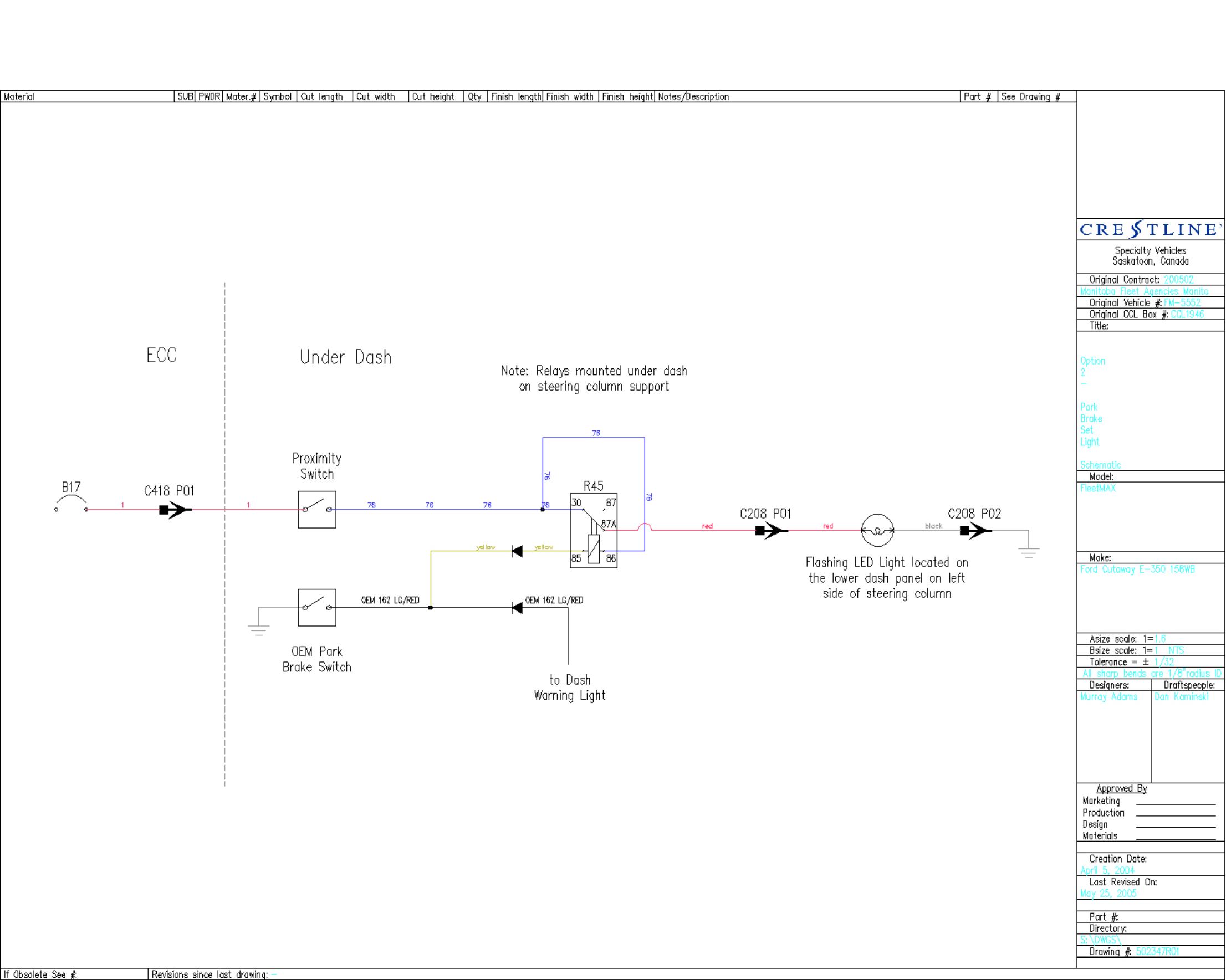Click the 'Symbol' column header
This screenshot has width=1226, height=980.
point(278,96)
